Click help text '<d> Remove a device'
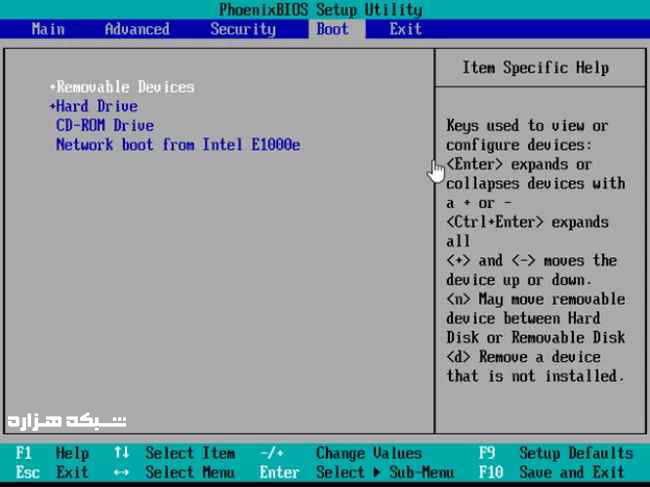The width and height of the screenshot is (650, 487). coord(523,357)
